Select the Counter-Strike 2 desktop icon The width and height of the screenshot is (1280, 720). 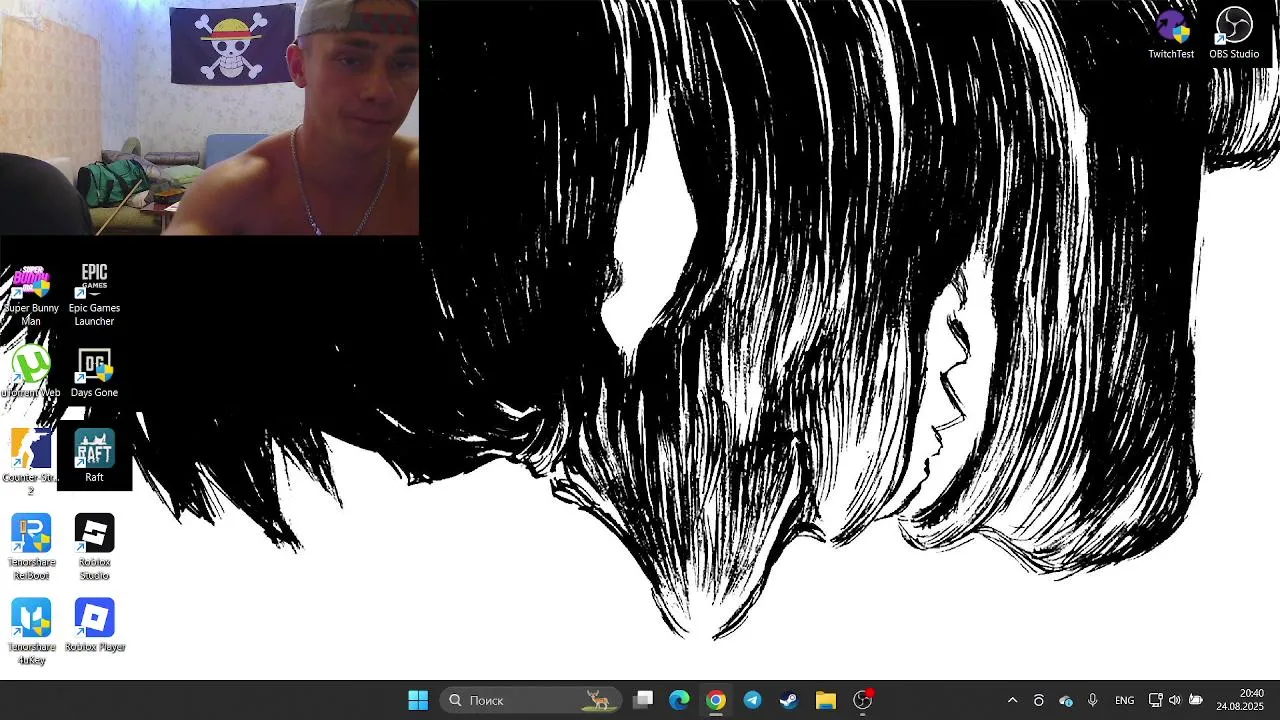click(x=31, y=462)
